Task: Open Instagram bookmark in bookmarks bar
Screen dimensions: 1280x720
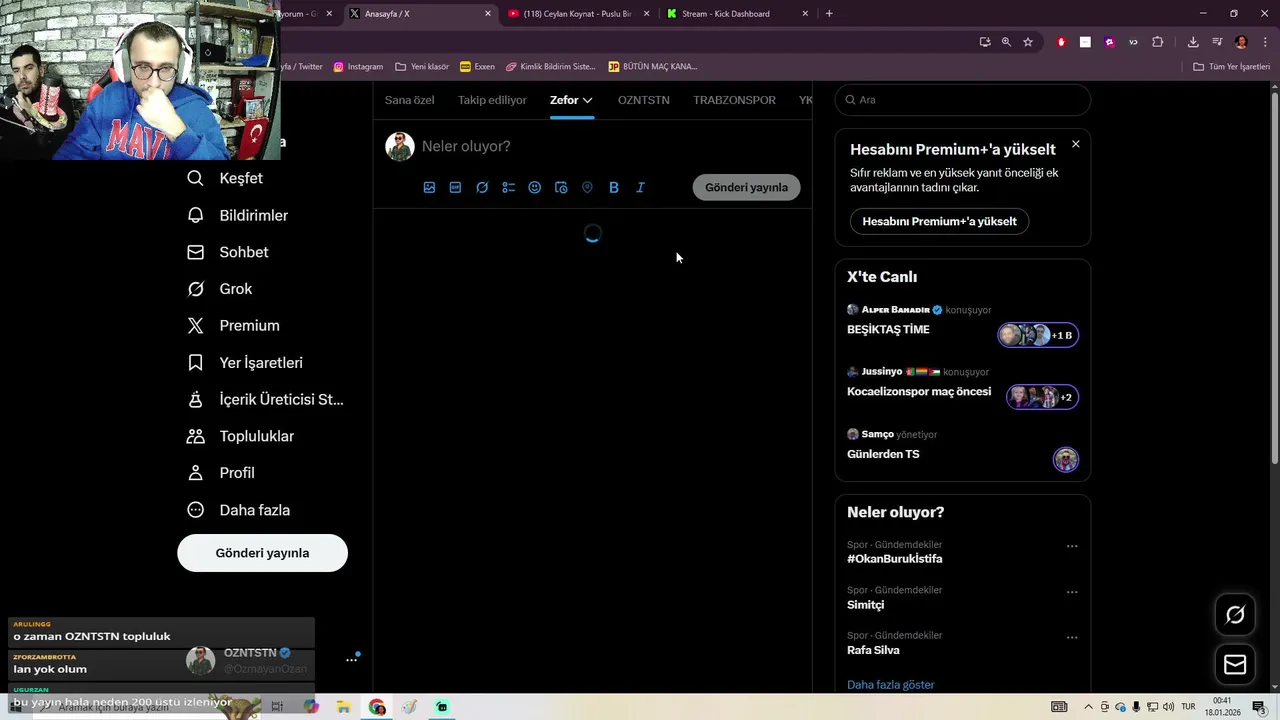Action: coord(358,67)
